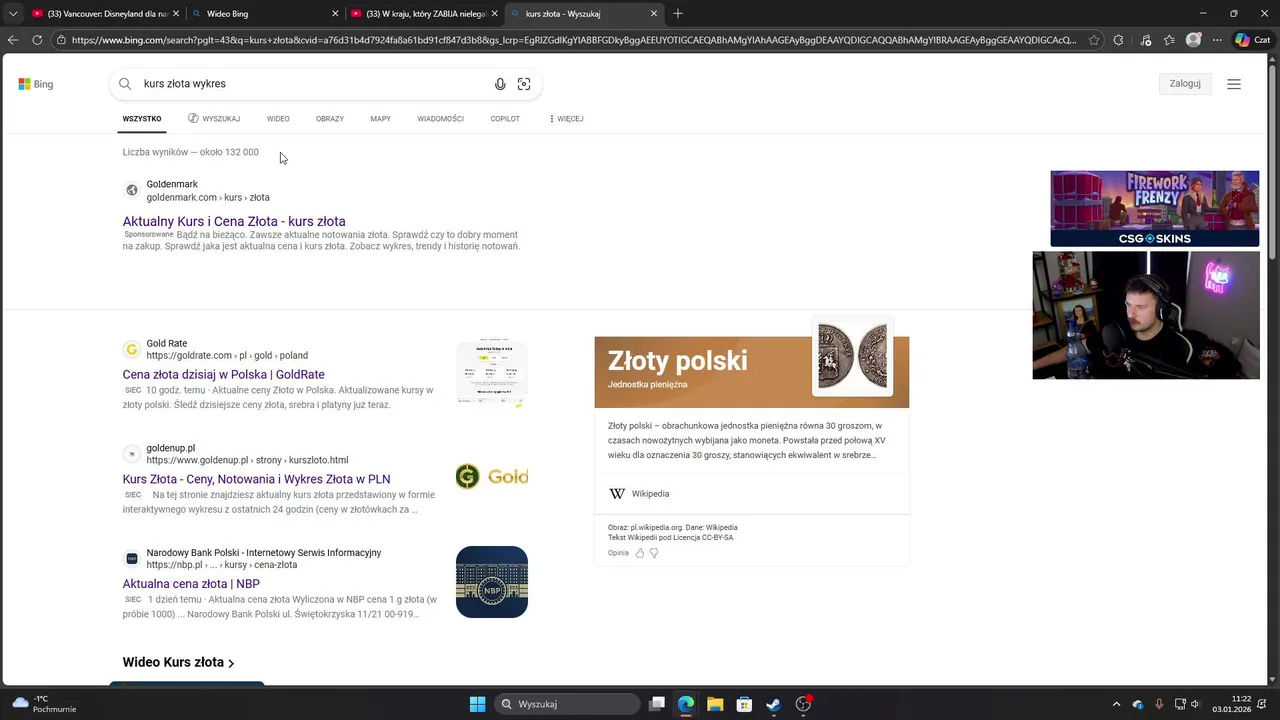Expand the WIĘCEJ dropdown menu

point(566,119)
